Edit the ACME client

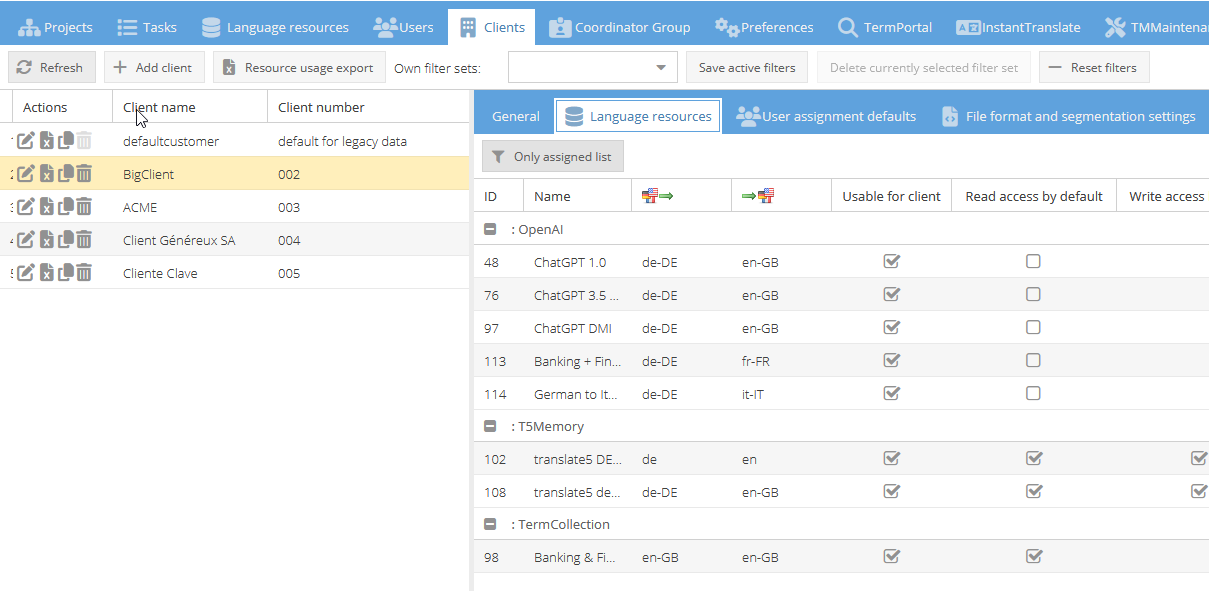(26, 207)
